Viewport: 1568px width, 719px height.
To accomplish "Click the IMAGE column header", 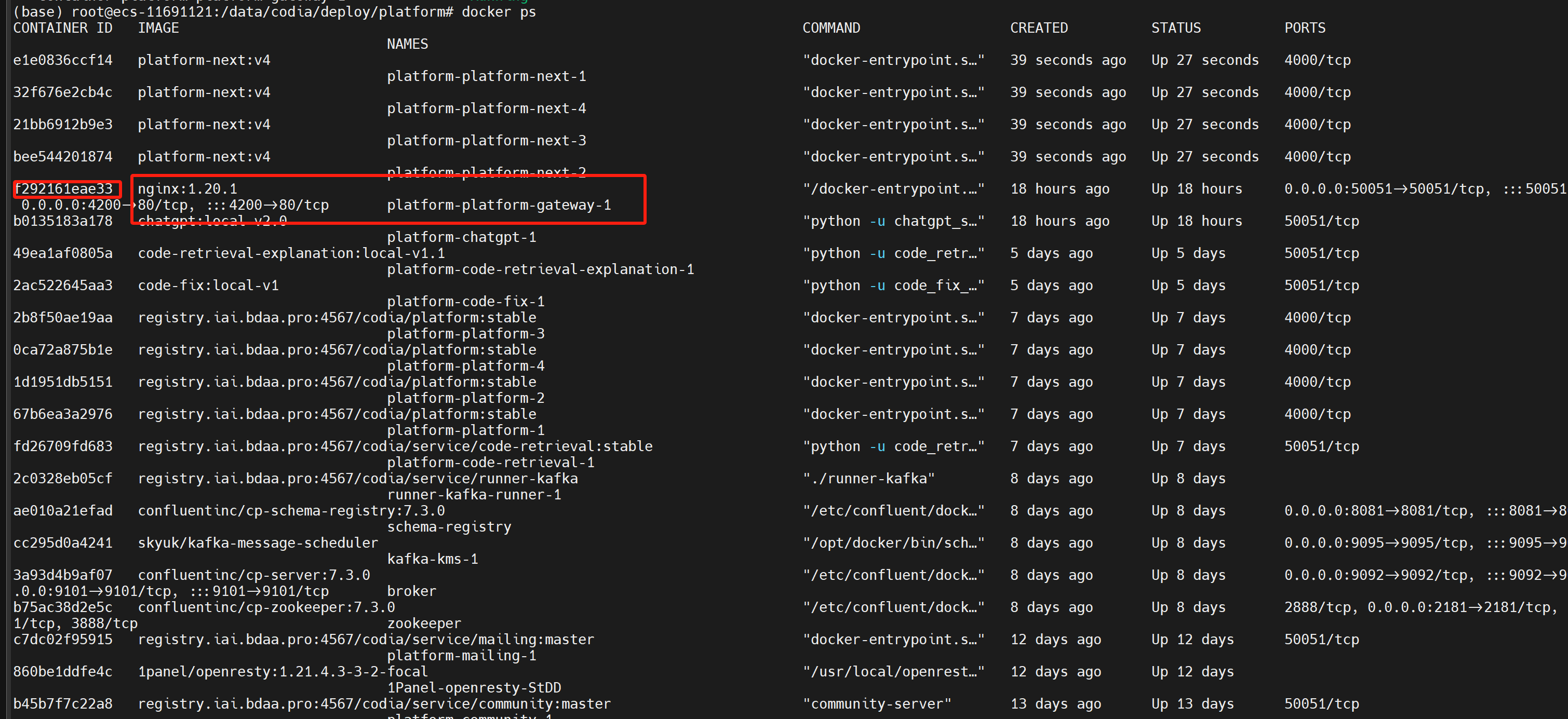I will pos(158,28).
